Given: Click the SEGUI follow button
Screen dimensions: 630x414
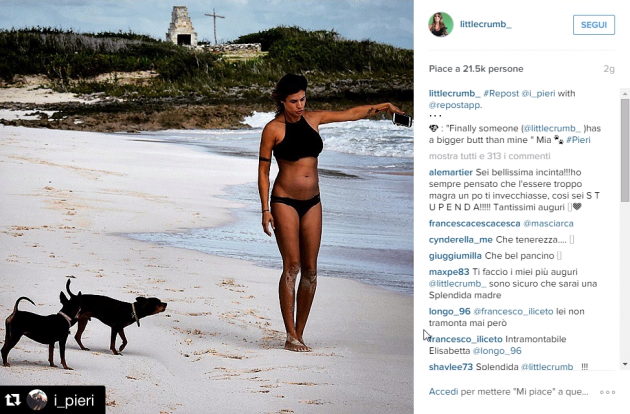Looking at the screenshot, I should coord(594,25).
